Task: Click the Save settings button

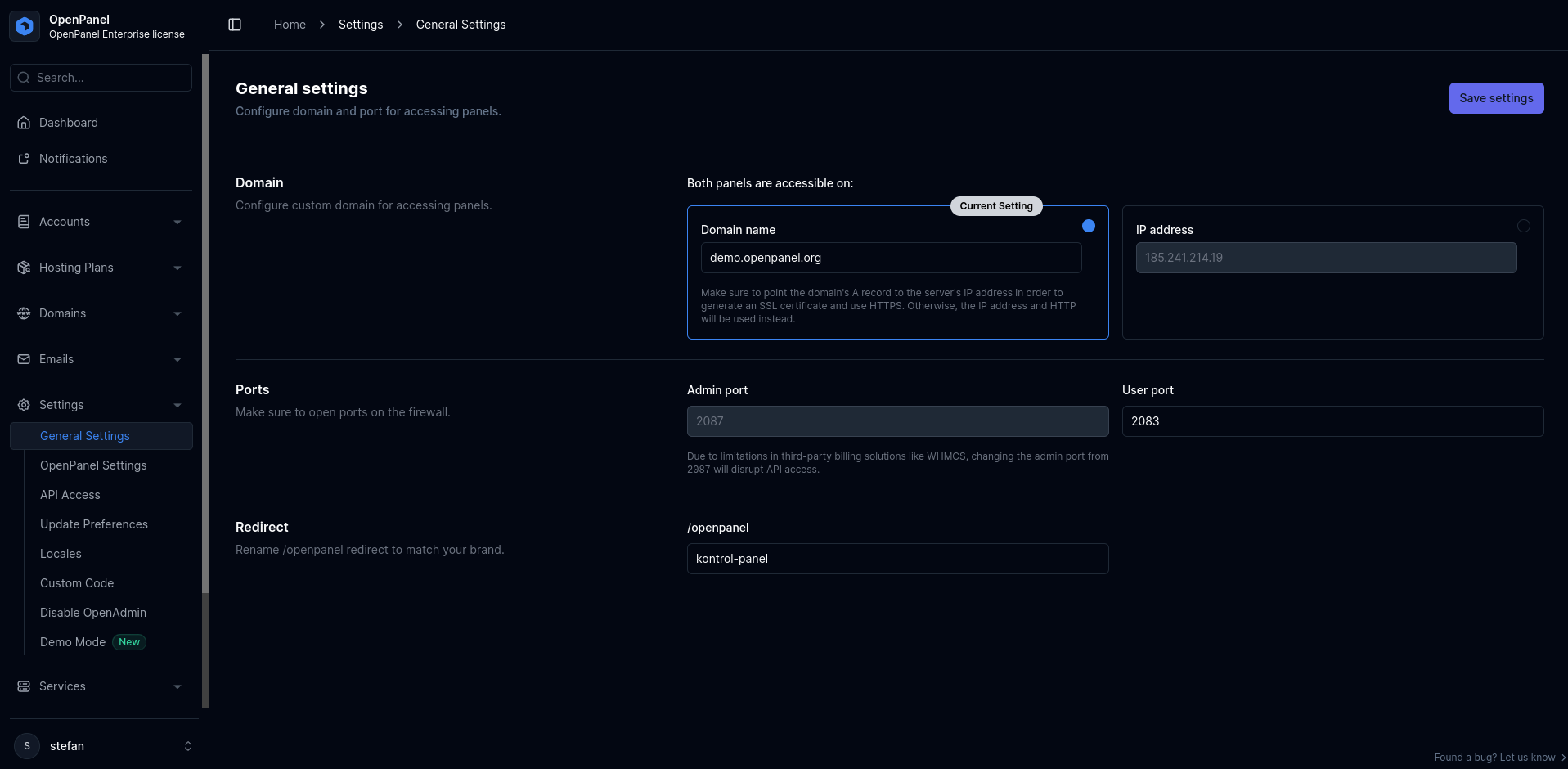Action: coord(1496,97)
